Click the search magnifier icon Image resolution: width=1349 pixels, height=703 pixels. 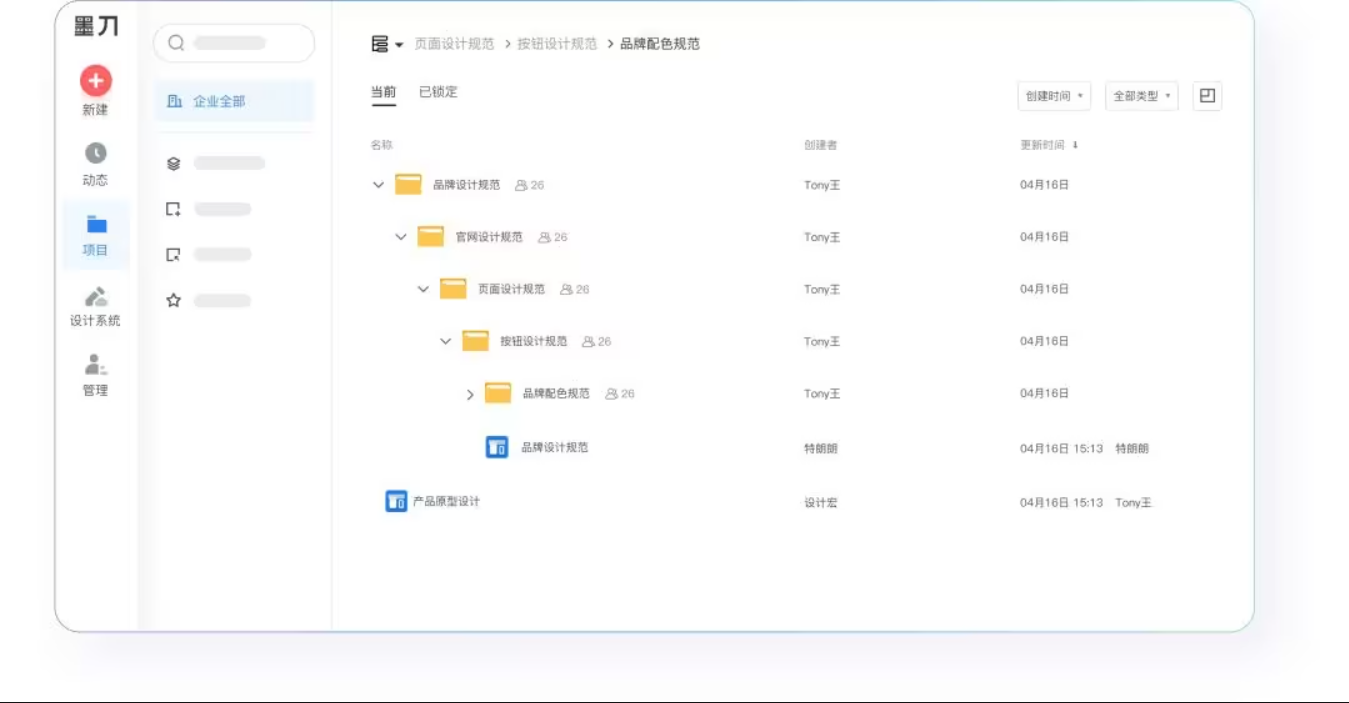(176, 43)
